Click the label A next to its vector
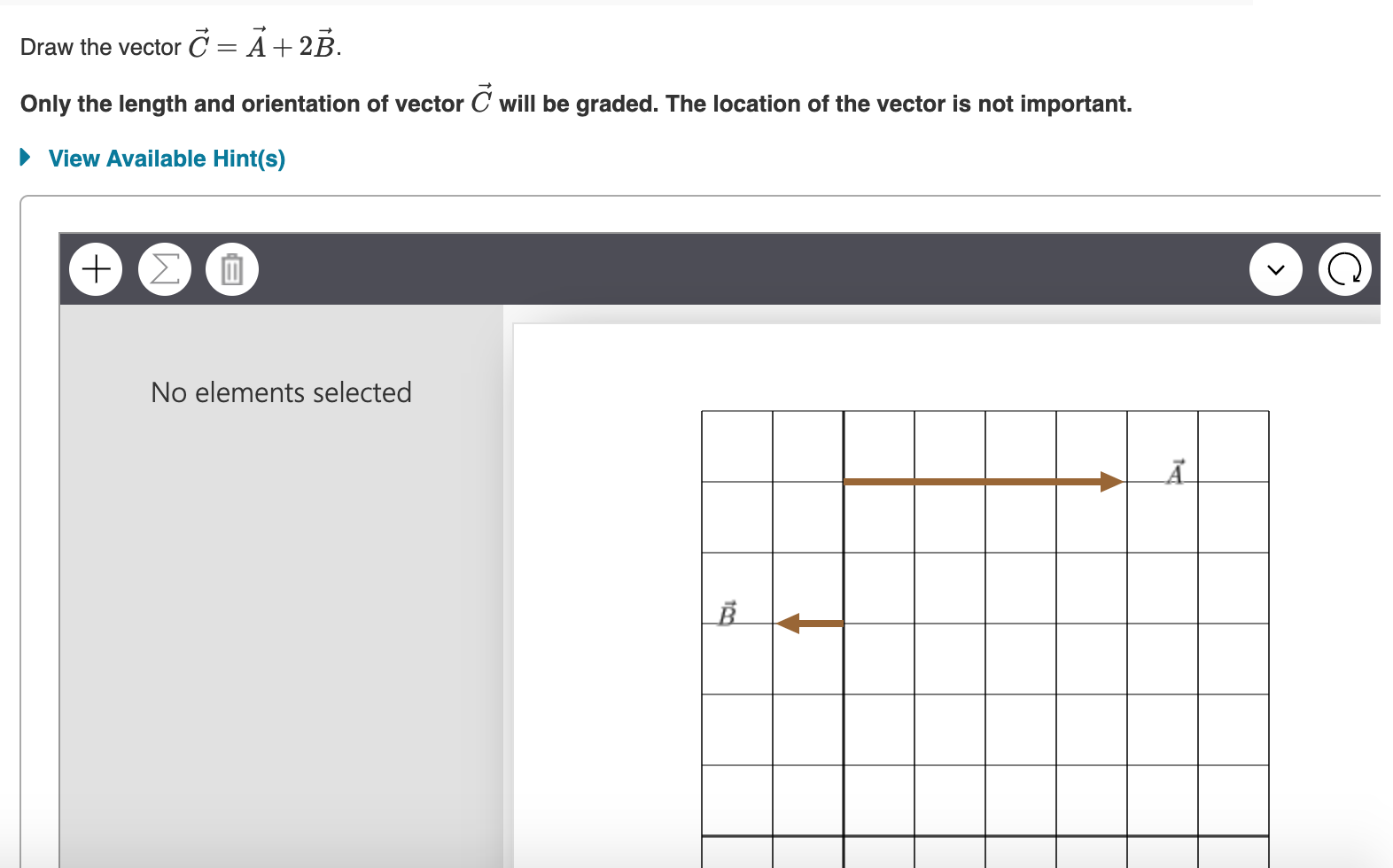The height and width of the screenshot is (868, 1393). (x=1176, y=472)
